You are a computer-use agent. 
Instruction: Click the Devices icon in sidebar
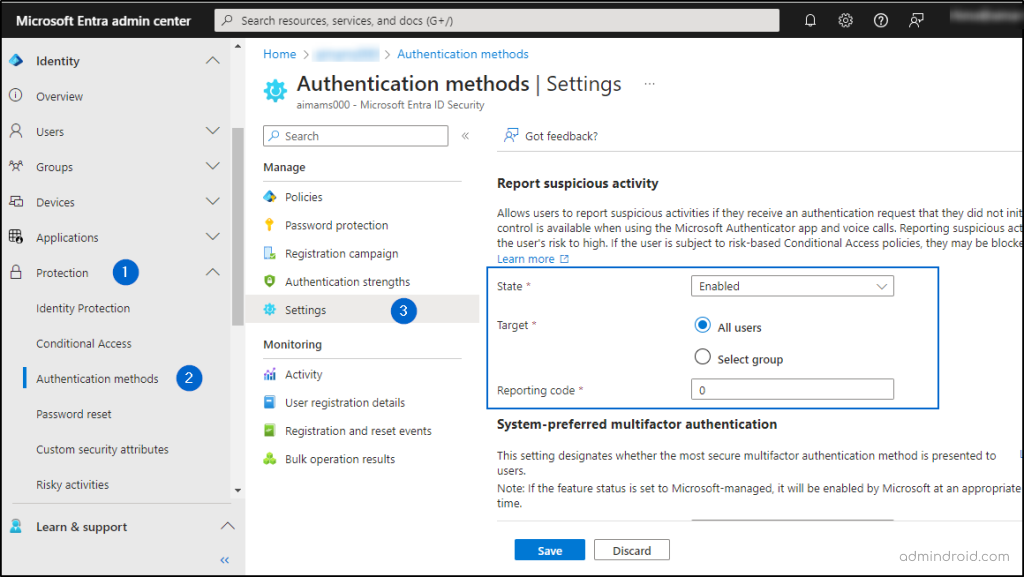[x=16, y=201]
